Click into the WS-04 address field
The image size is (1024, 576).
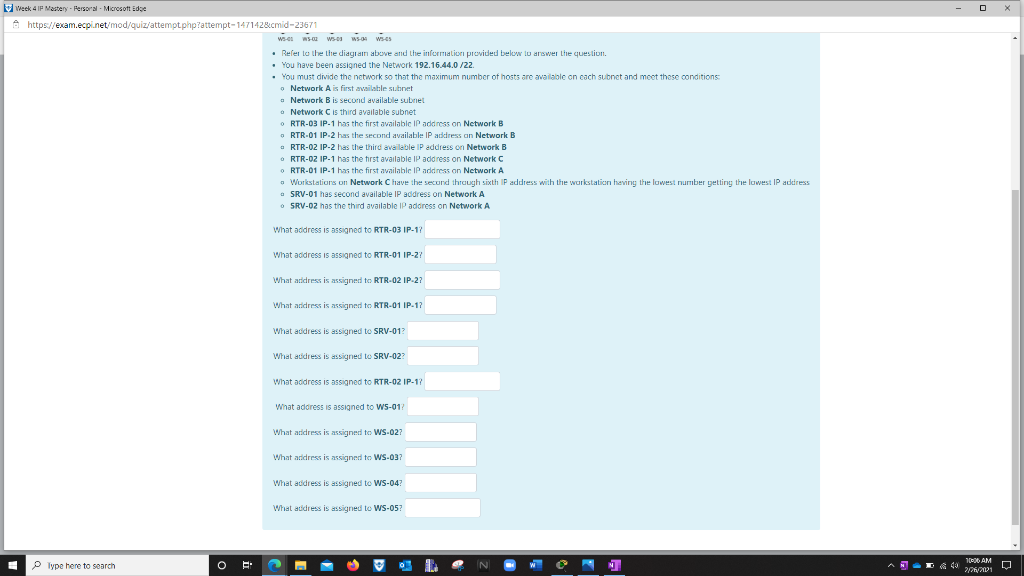441,483
